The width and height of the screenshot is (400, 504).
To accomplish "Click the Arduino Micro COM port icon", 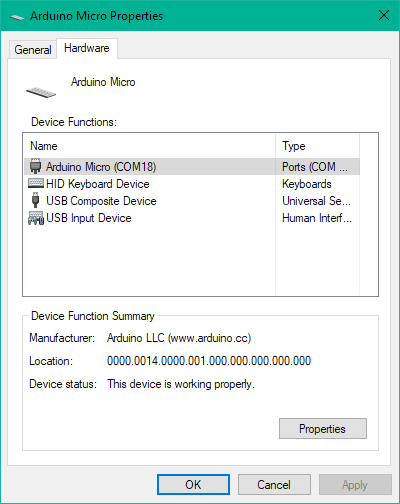I will (35, 166).
